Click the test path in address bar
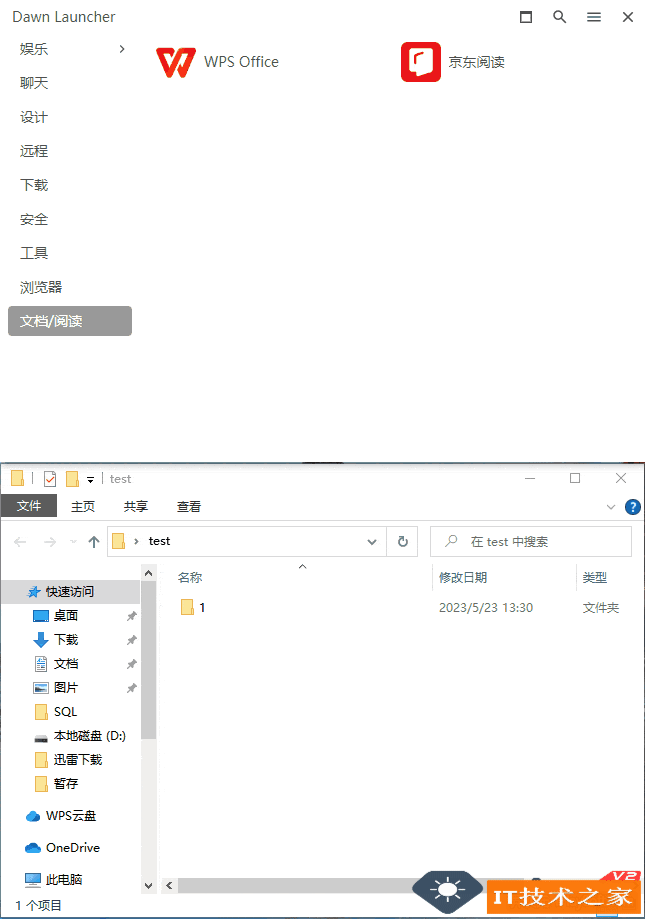Screen dimensions: 645x919 tap(159, 541)
